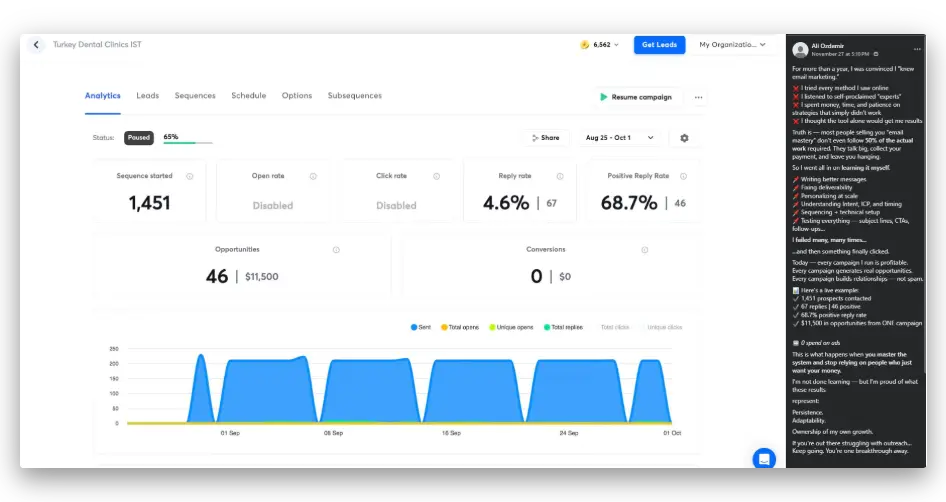Image resolution: width=946 pixels, height=502 pixels.
Task: Toggle the Total opens legend item
Action: (460, 327)
